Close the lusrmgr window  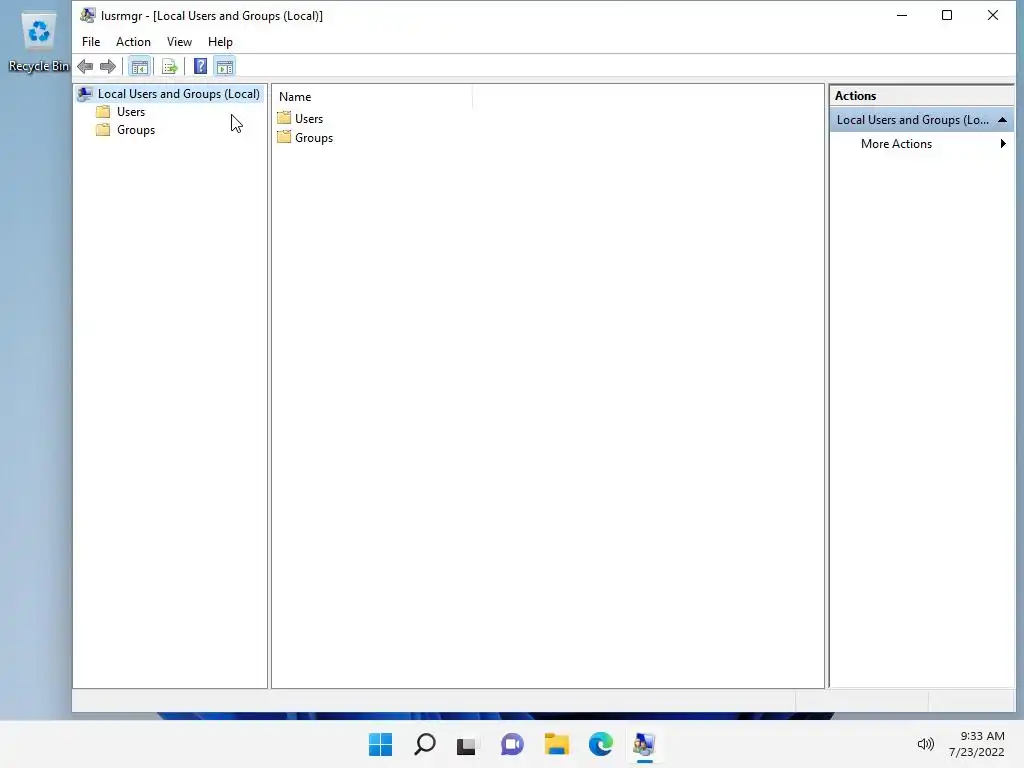pos(993,15)
